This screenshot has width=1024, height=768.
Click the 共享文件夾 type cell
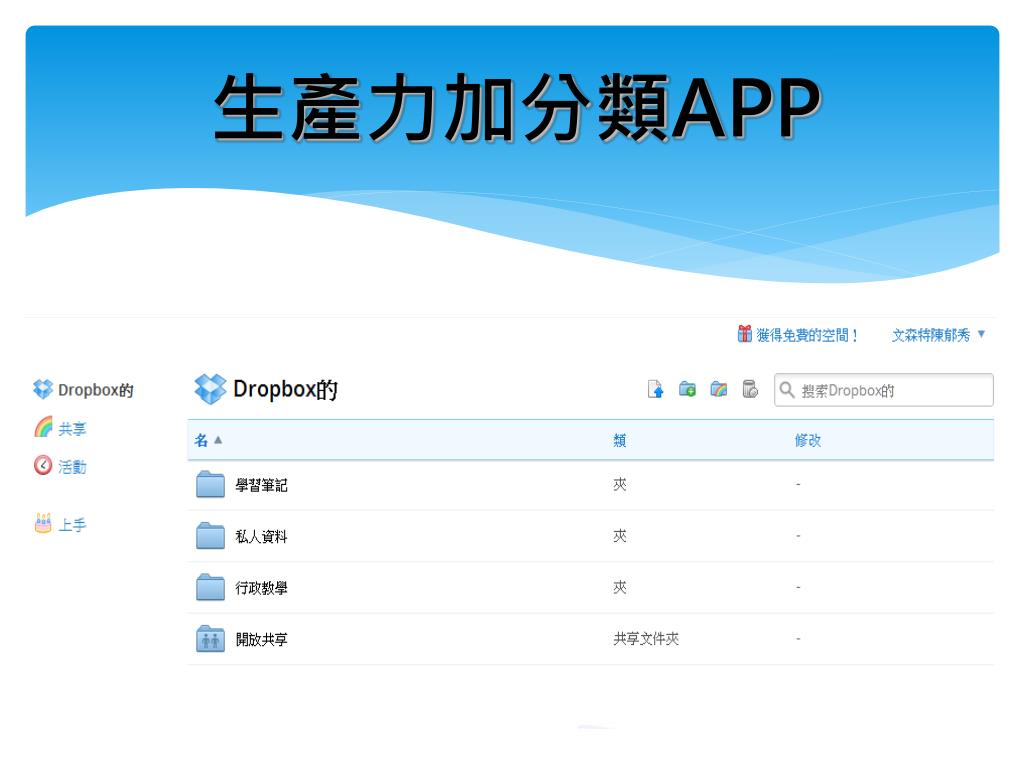pyautogui.click(x=646, y=639)
